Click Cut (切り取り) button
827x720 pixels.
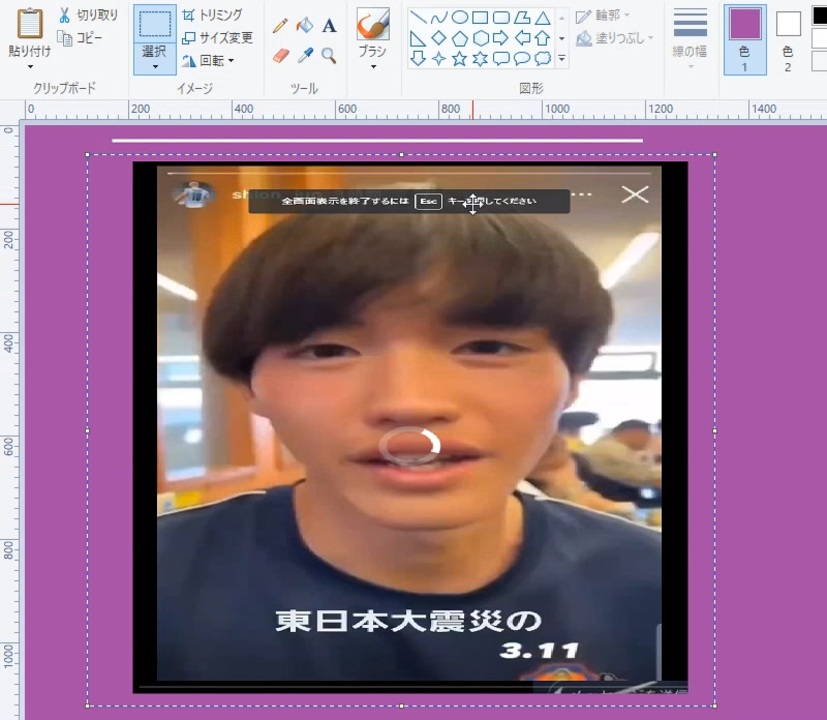click(x=88, y=15)
